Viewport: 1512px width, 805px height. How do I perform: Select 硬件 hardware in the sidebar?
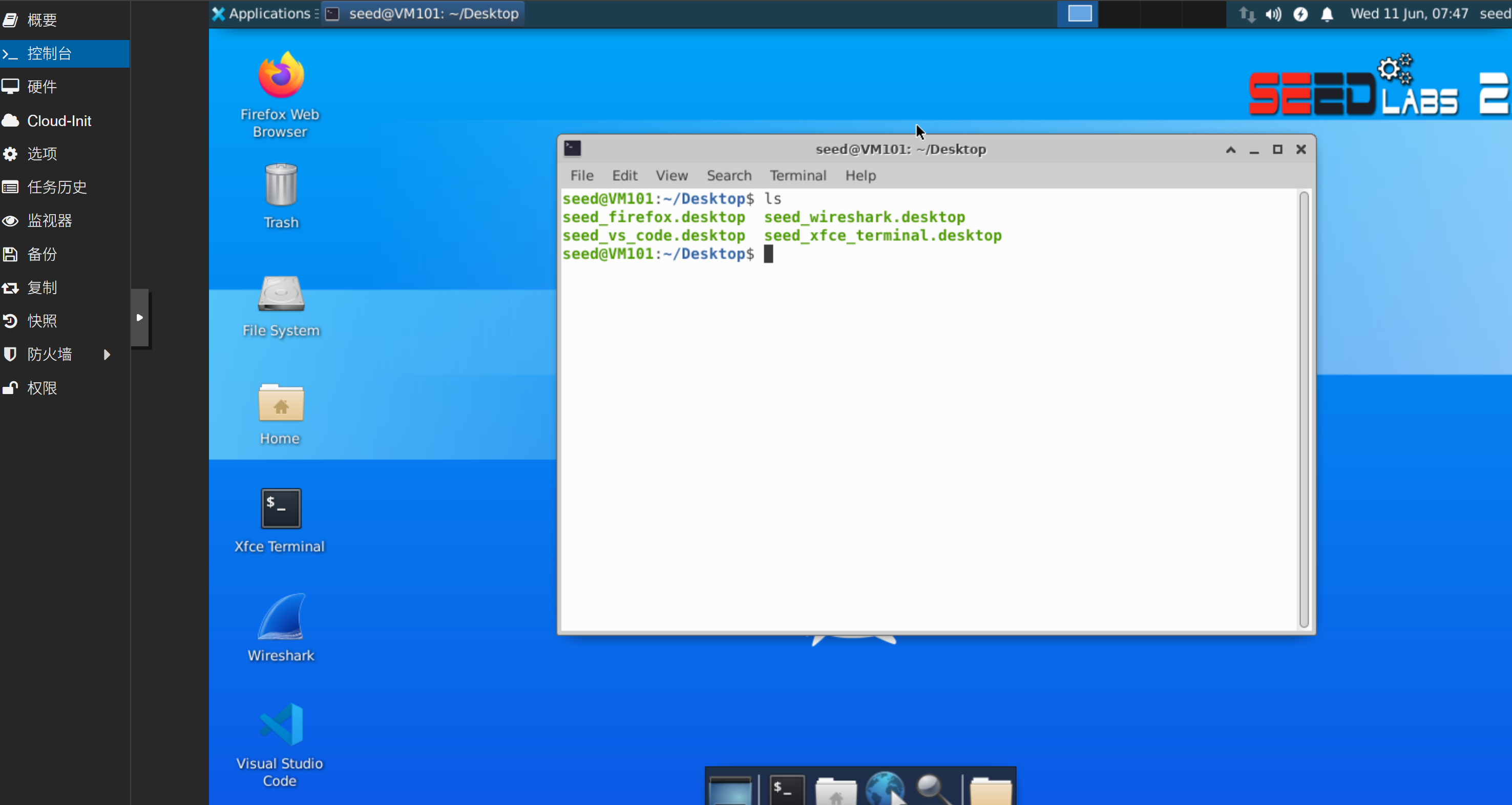[x=43, y=87]
